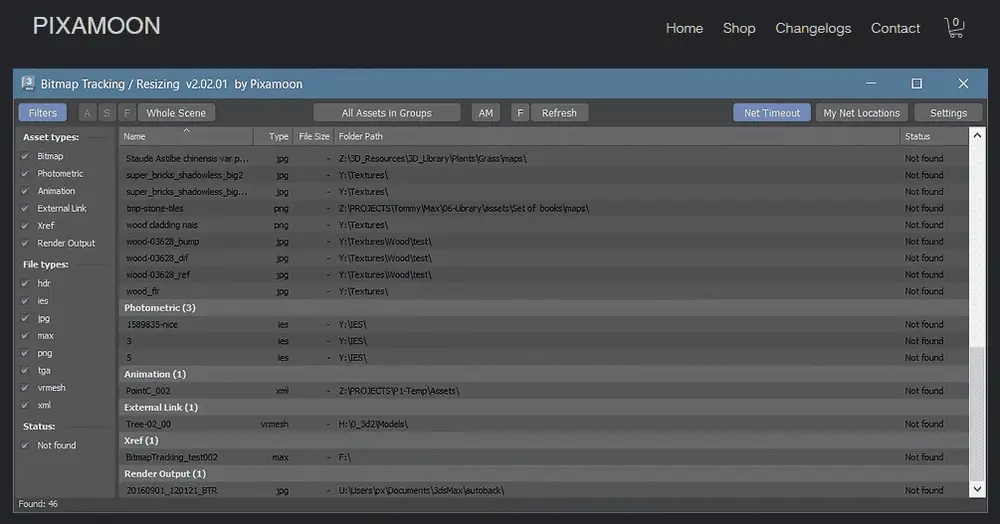
Task: Click the F button beside Refresh
Action: tap(520, 113)
